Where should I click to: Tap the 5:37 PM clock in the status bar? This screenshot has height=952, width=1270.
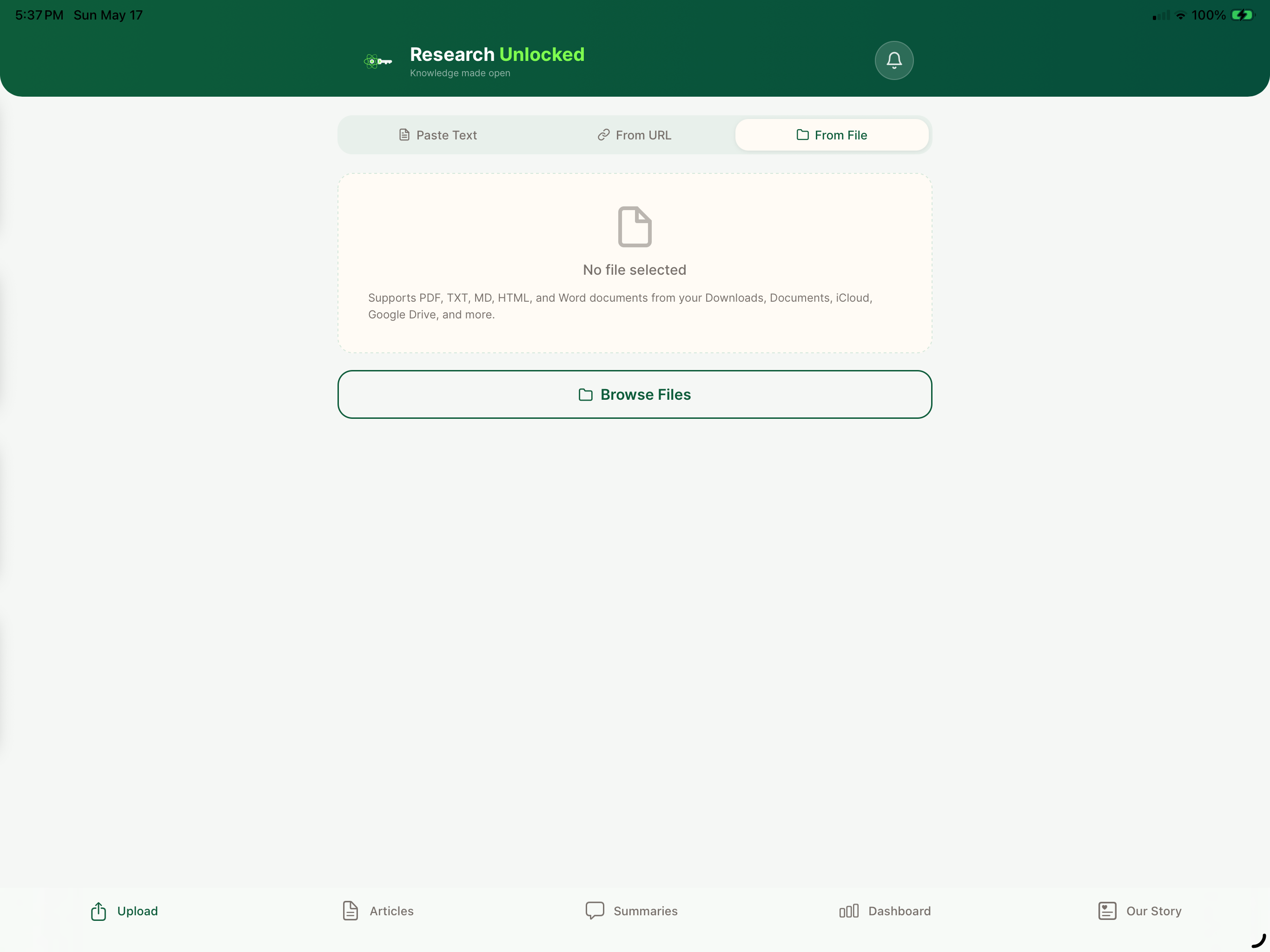pyautogui.click(x=39, y=15)
